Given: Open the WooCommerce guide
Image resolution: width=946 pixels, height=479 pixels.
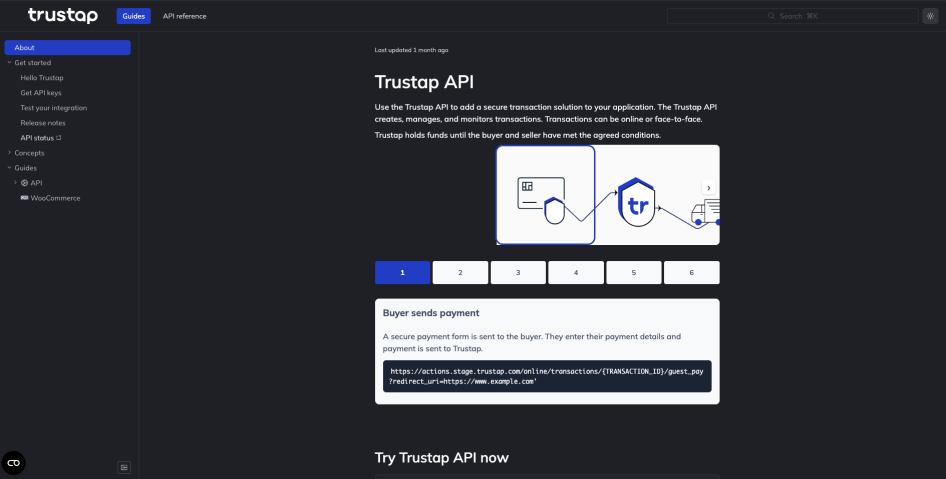Looking at the screenshot, I should pyautogui.click(x=56, y=198).
